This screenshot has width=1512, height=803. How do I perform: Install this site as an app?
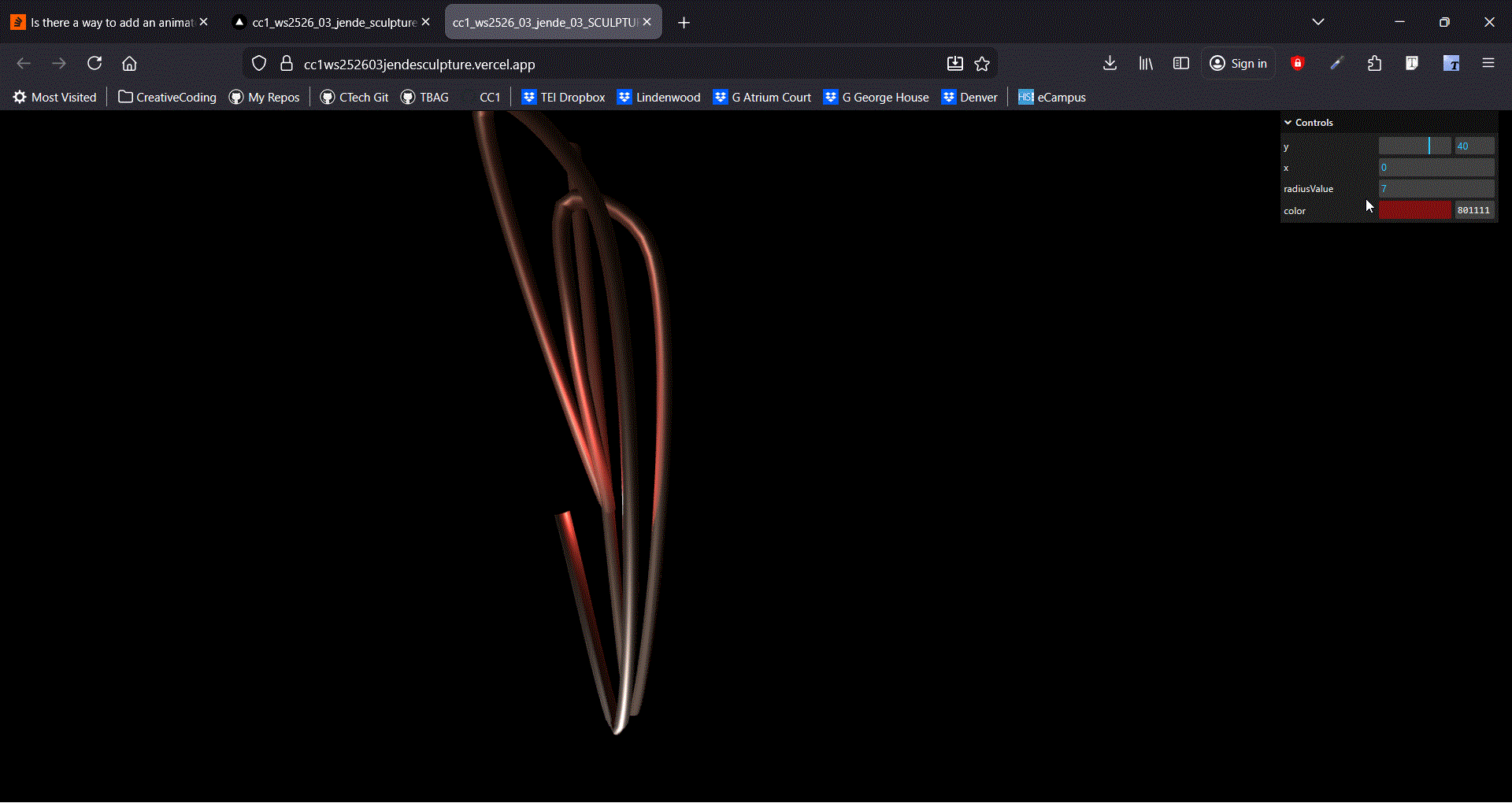[954, 64]
